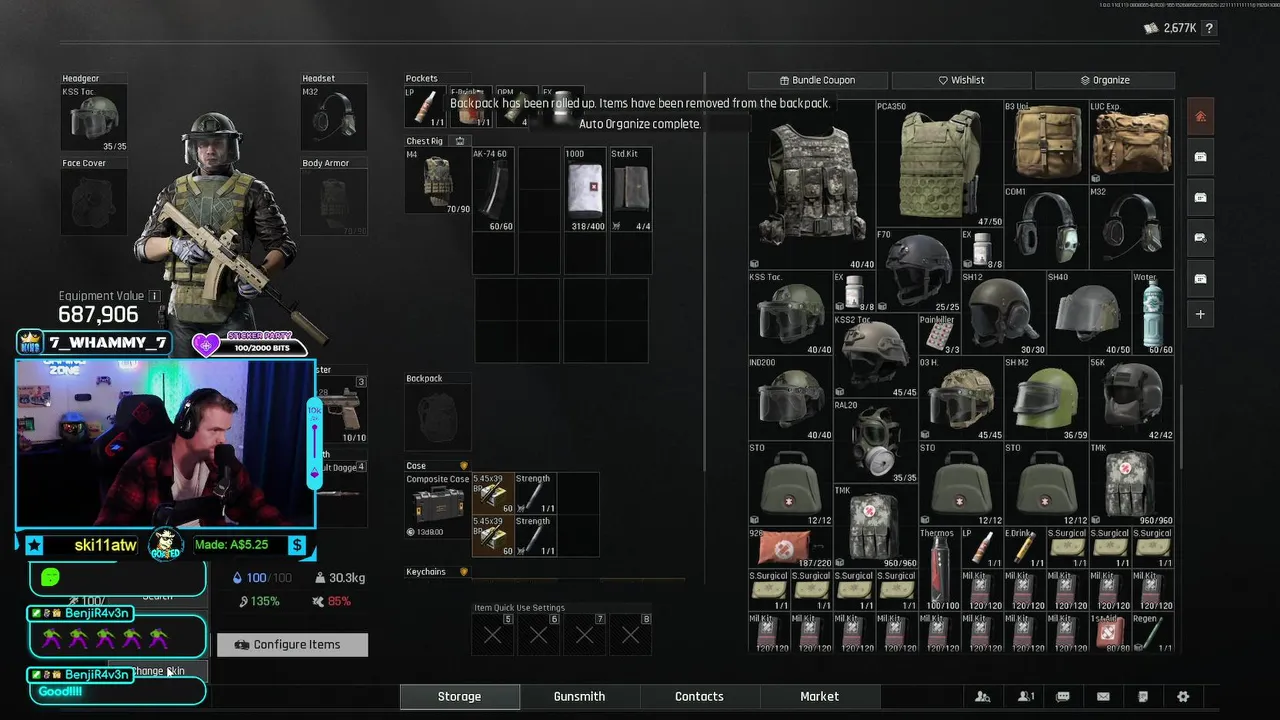The width and height of the screenshot is (1280, 720).
Task: Choose the COM1 headset in stash
Action: point(1046,228)
